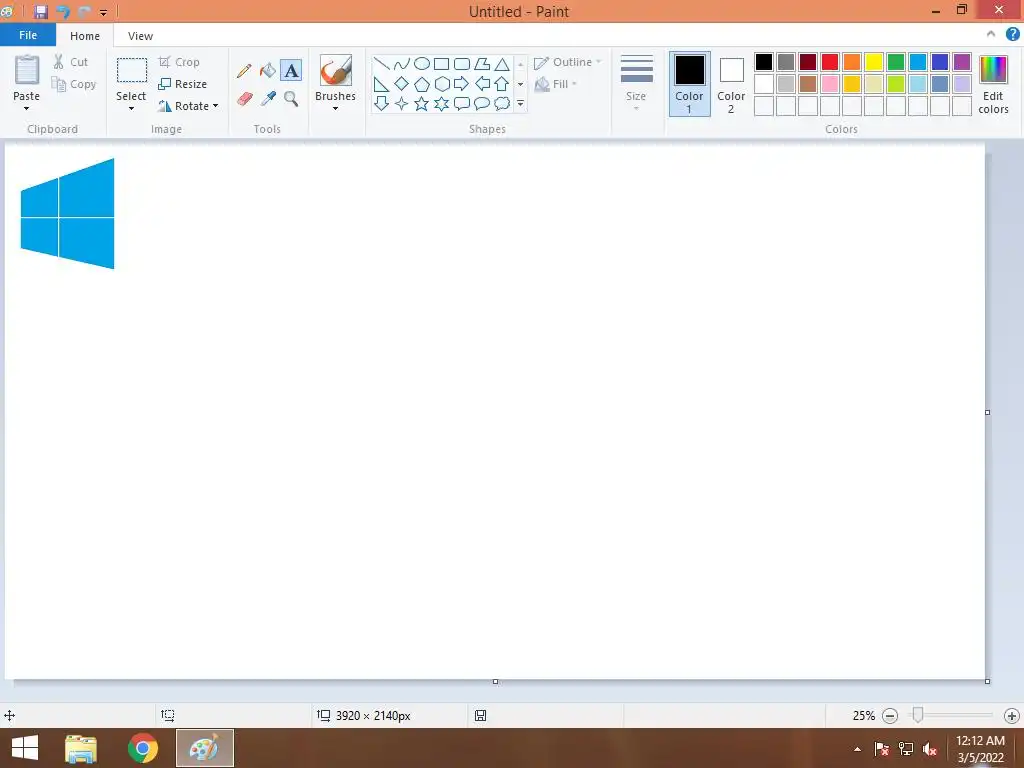Click the Edit colors button

click(993, 84)
